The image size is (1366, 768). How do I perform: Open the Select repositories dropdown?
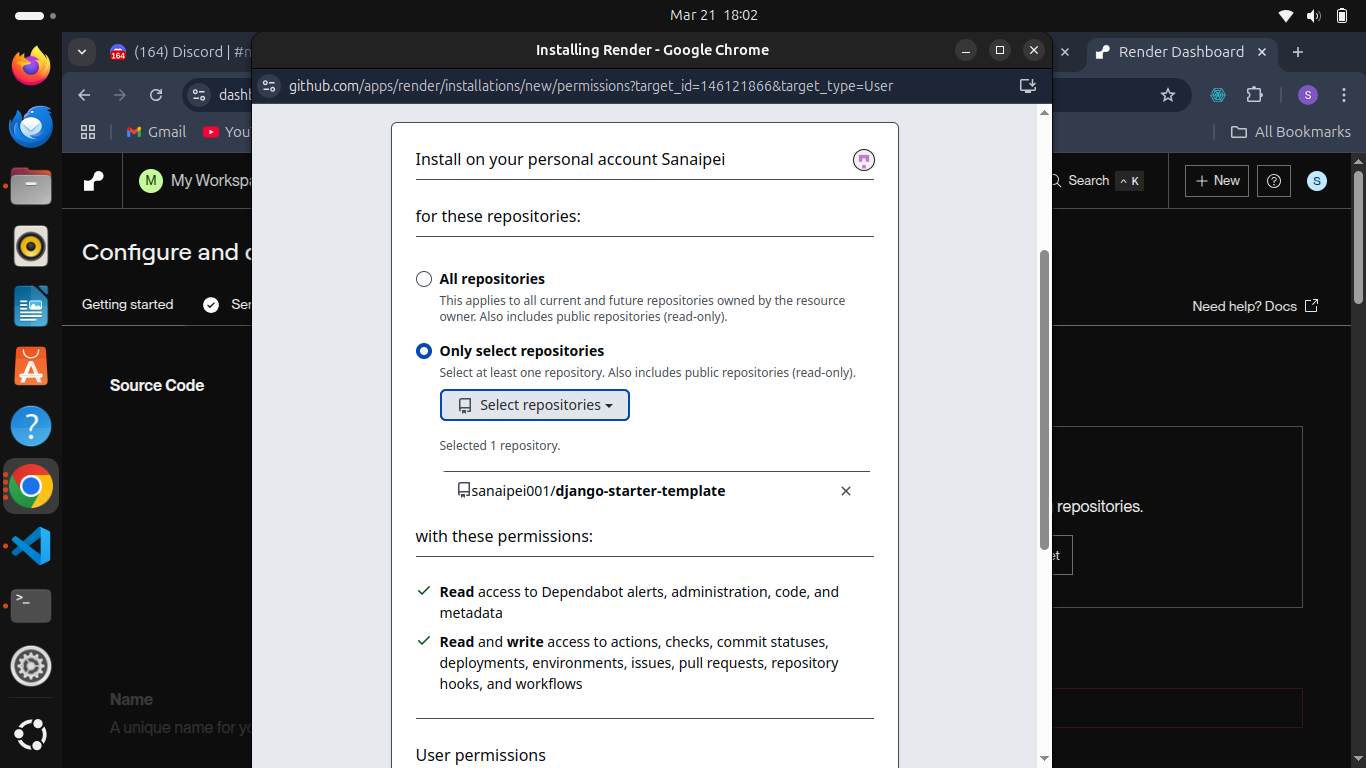point(535,405)
